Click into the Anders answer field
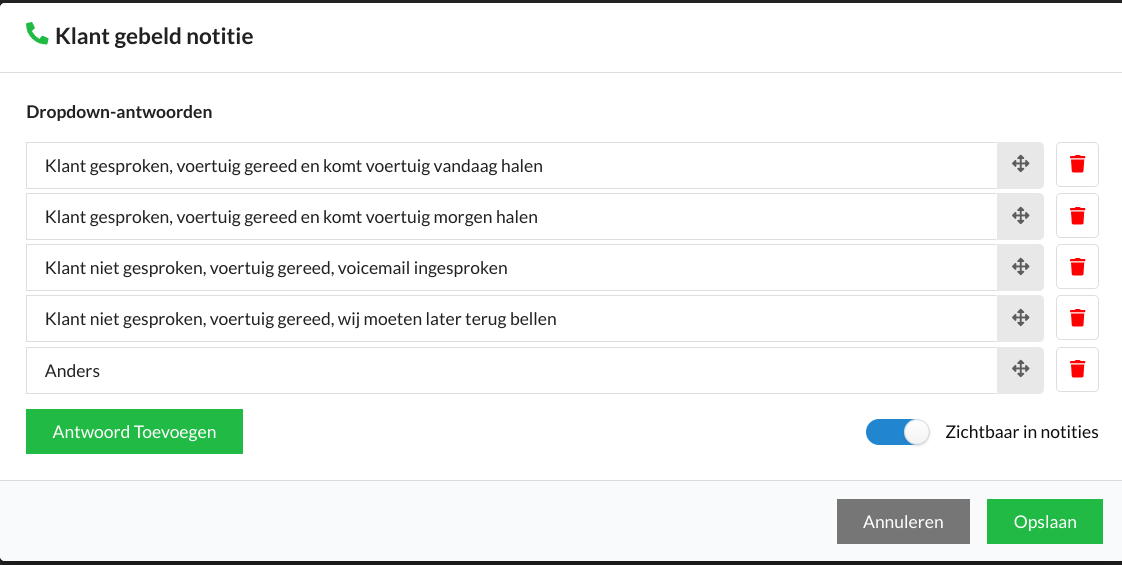Screen dimensions: 1122x565 coord(512,370)
